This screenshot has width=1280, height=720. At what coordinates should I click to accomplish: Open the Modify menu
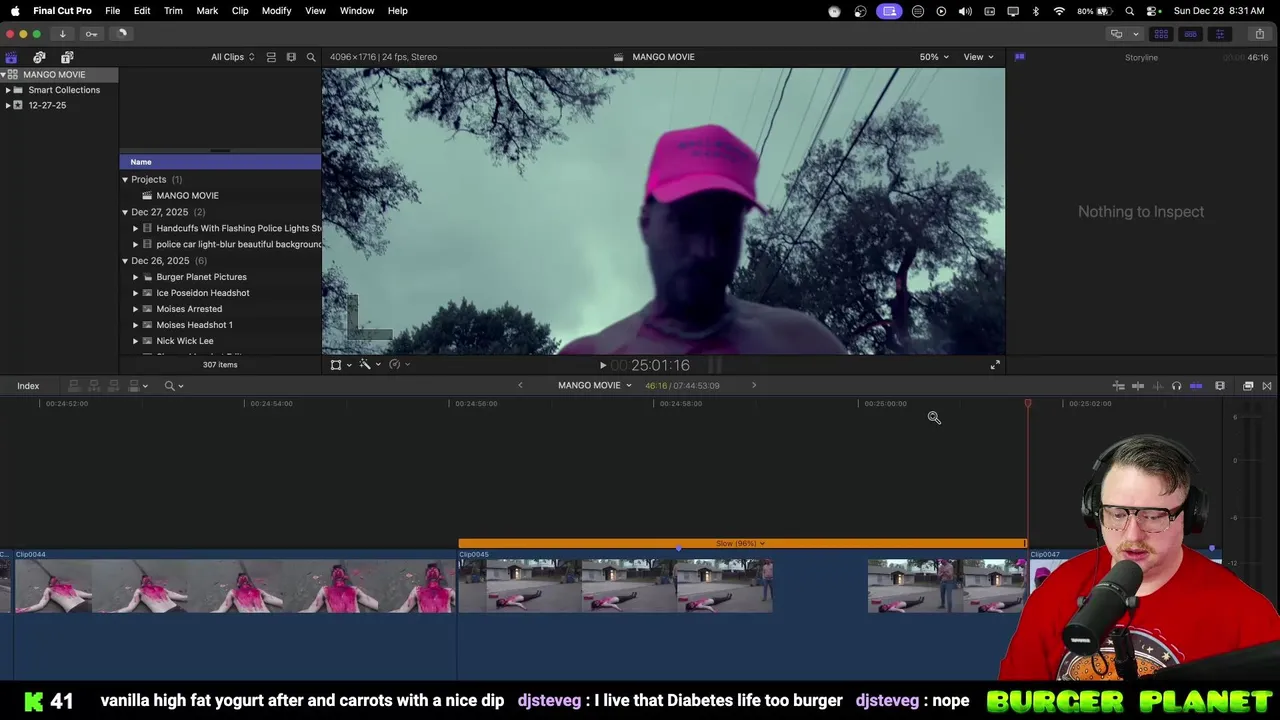point(277,11)
